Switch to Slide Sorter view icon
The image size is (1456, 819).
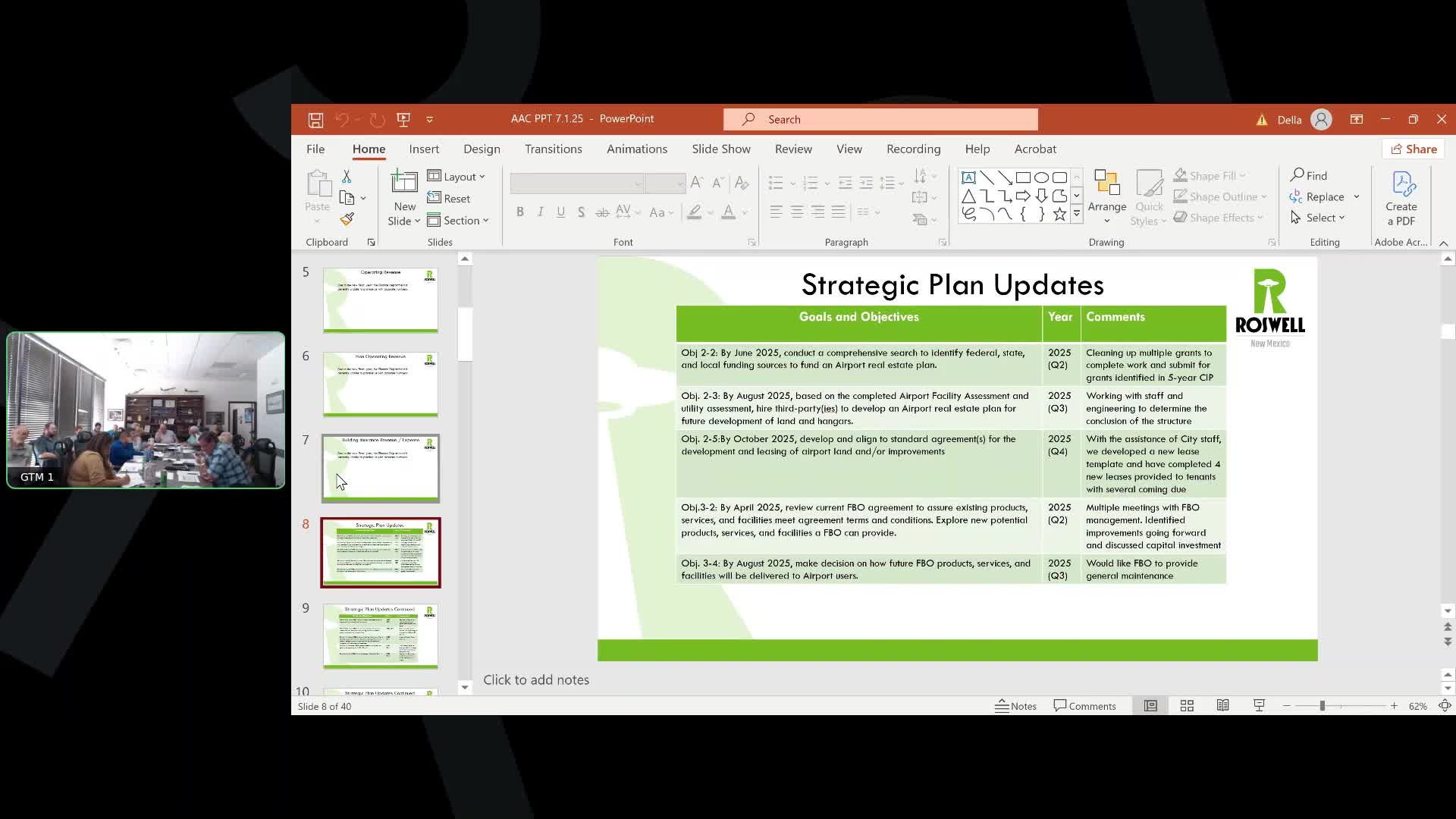click(1187, 706)
